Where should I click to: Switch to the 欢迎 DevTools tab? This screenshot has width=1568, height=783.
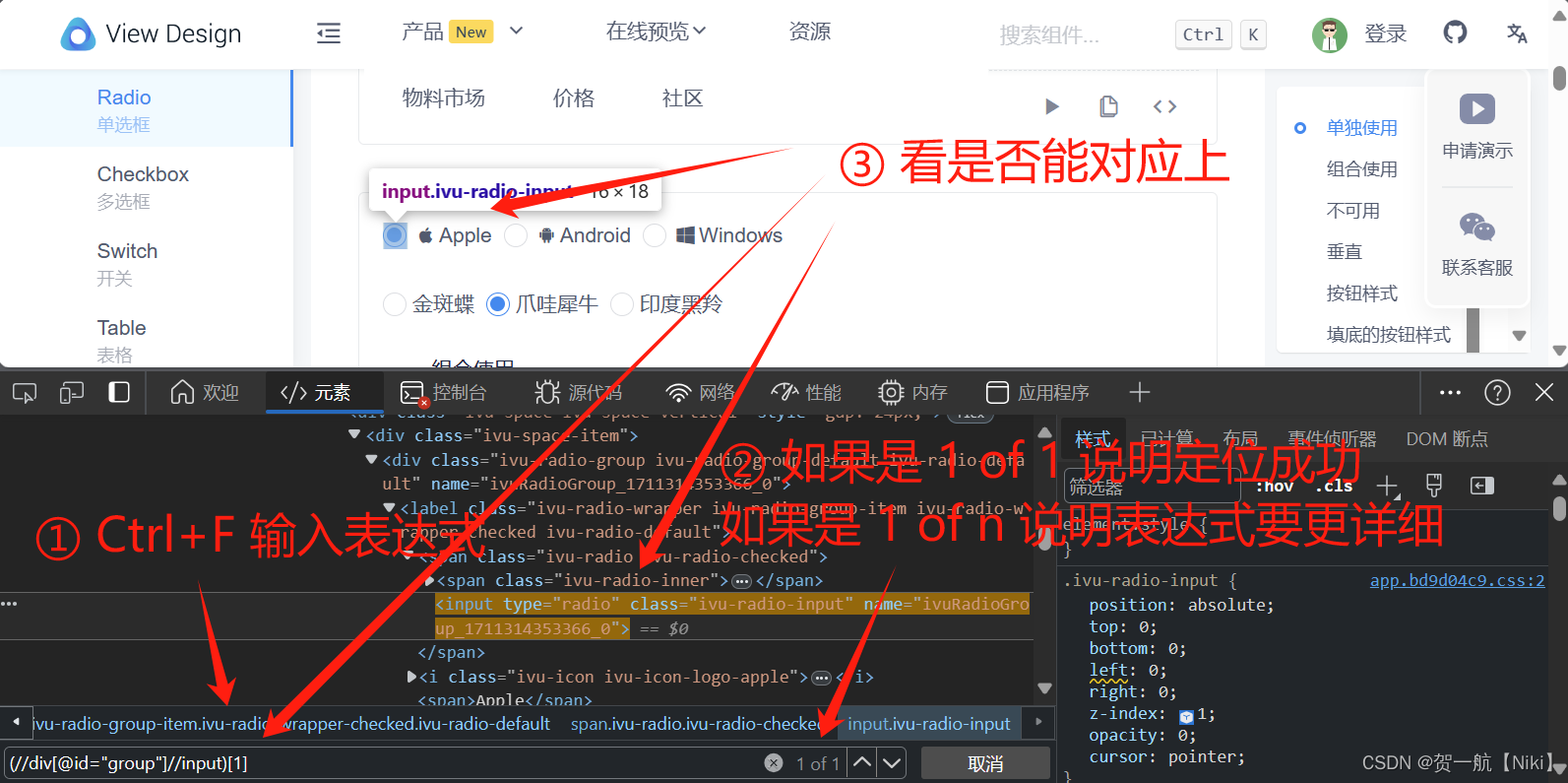click(205, 393)
